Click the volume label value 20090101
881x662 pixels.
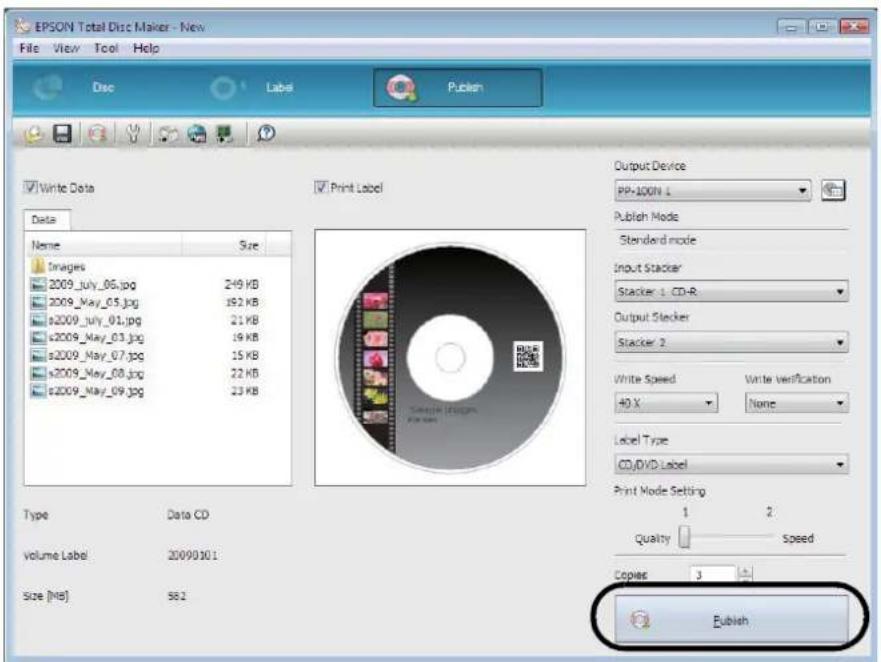pos(192,555)
